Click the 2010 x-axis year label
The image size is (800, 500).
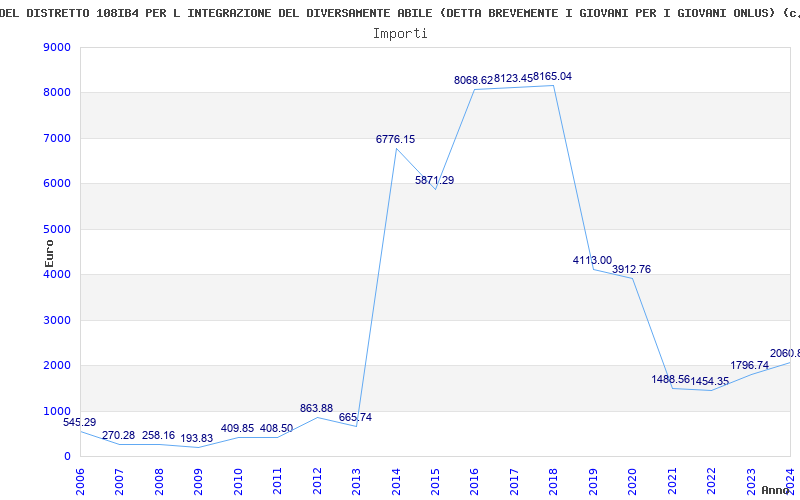pyautogui.click(x=238, y=481)
